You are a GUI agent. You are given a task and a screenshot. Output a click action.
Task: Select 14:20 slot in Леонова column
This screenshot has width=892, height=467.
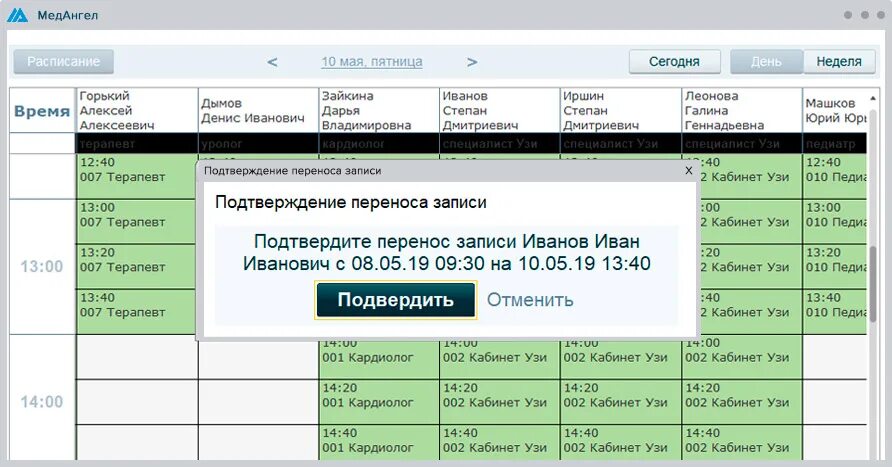click(x=742, y=402)
